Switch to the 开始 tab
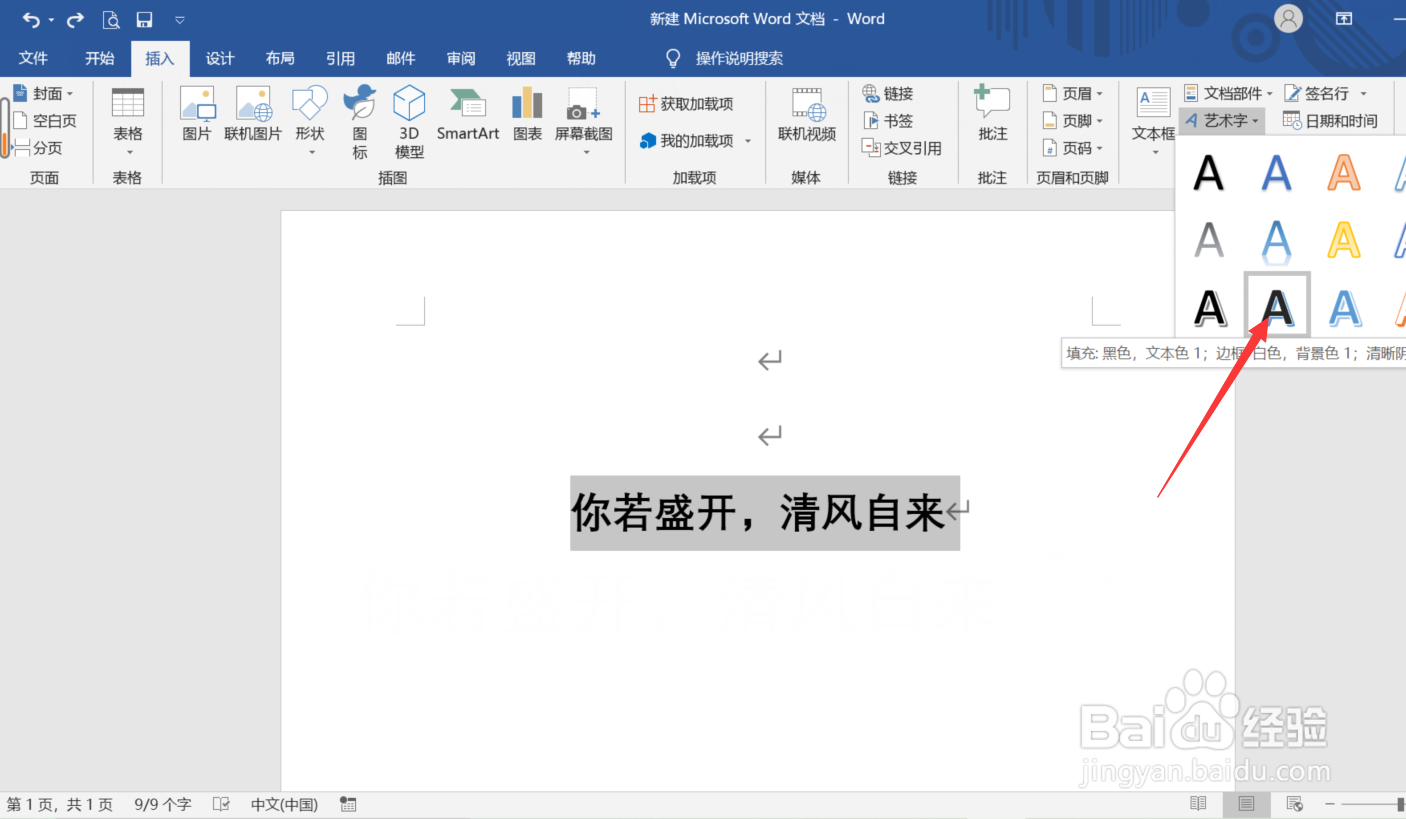This screenshot has height=819, width=1406. pos(100,58)
